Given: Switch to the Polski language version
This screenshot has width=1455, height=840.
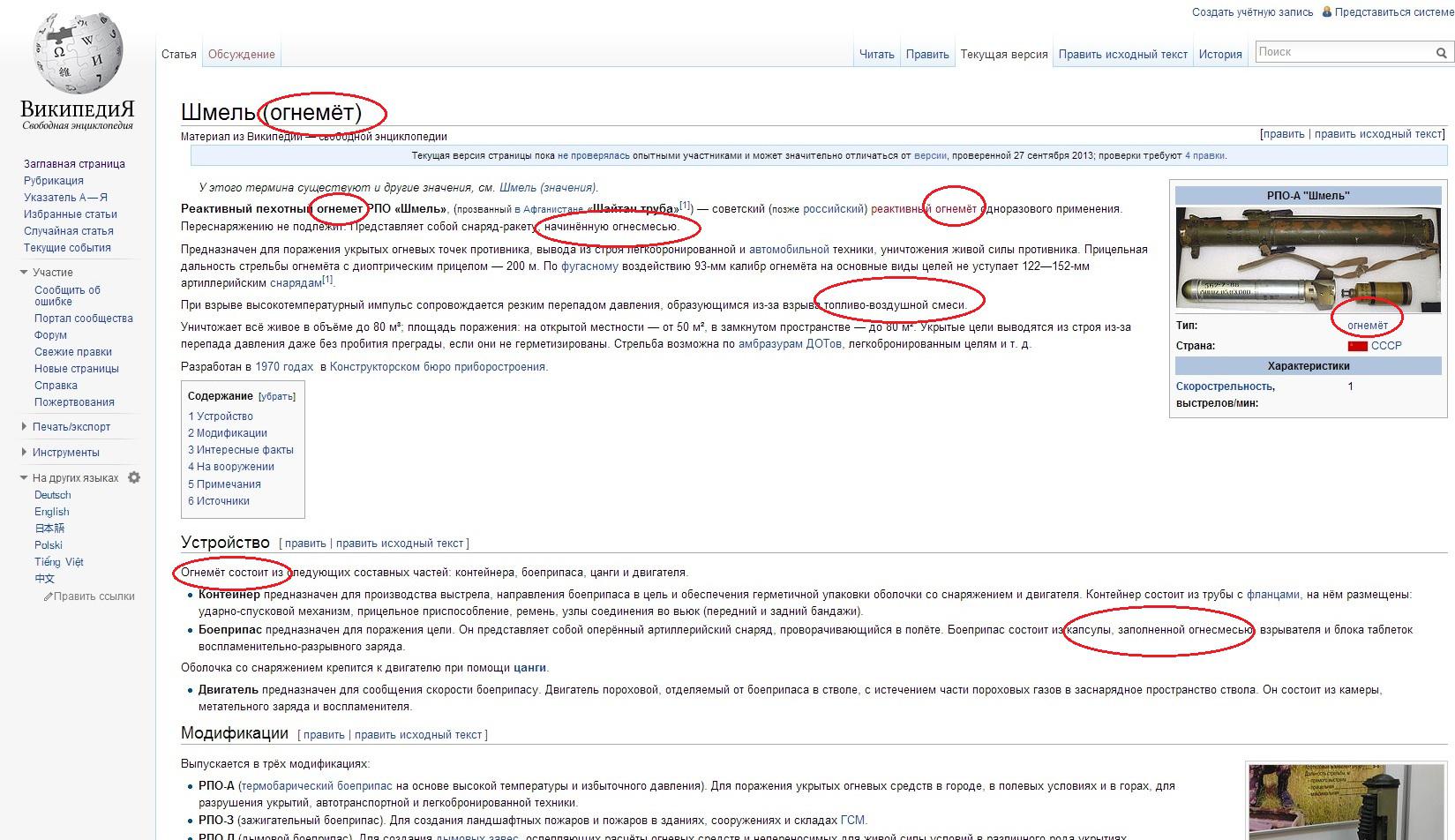Looking at the screenshot, I should (x=49, y=545).
